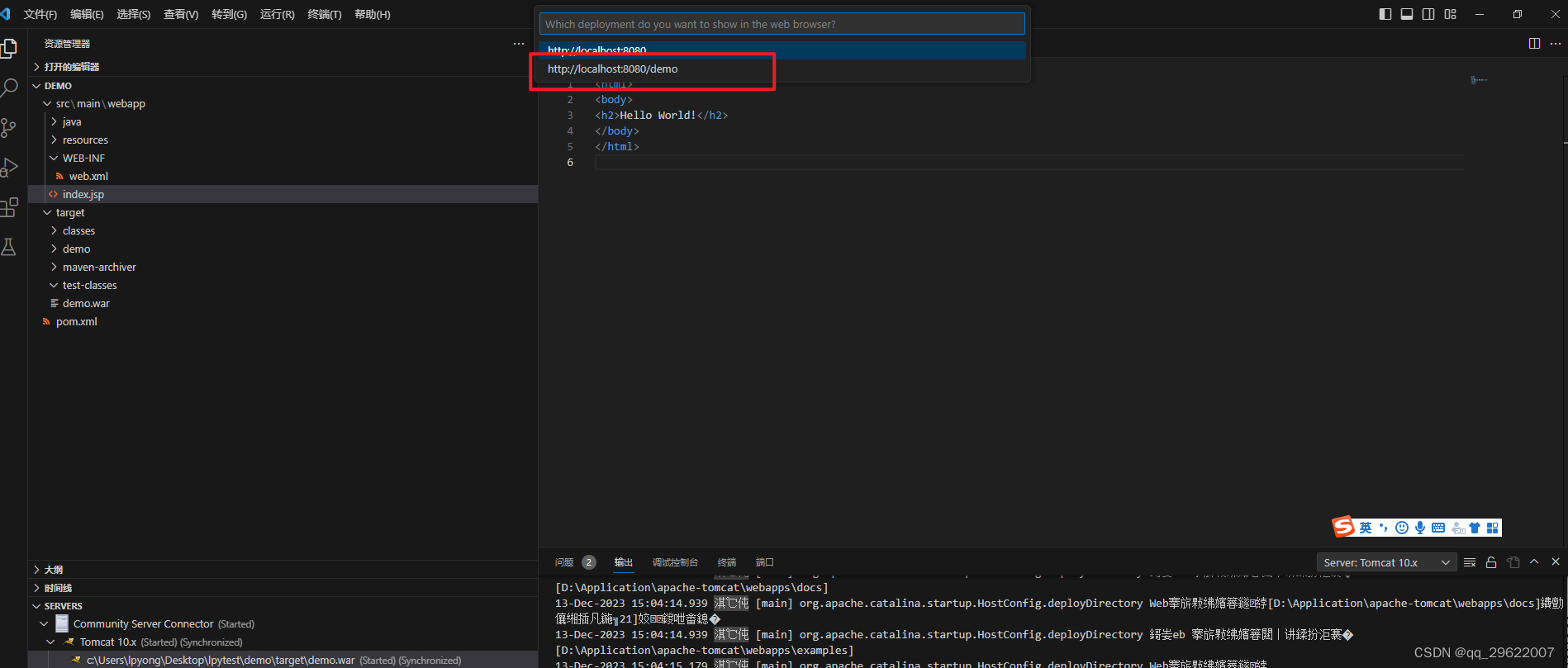Collapse the SERVERS section
This screenshot has width=1568, height=668.
tap(283, 606)
